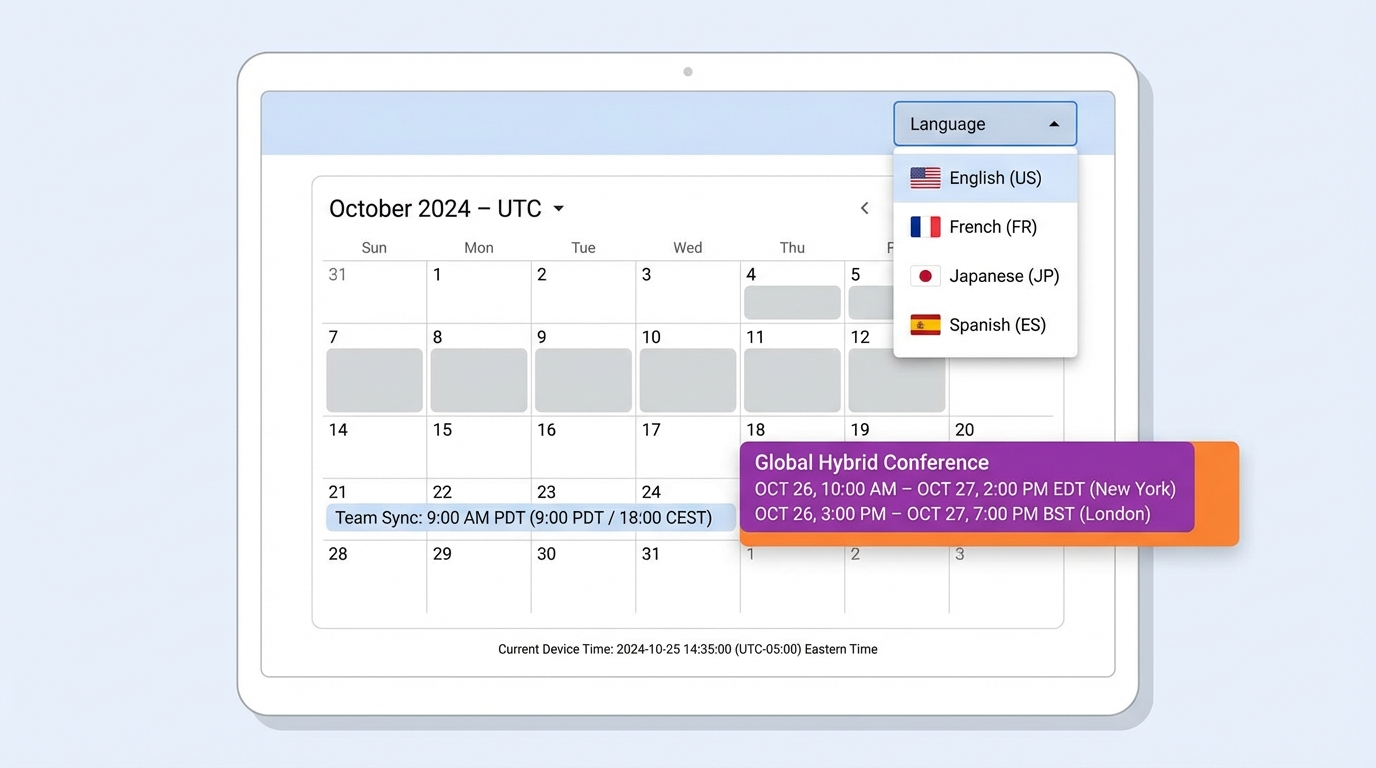Collapse the Language dropdown

(x=984, y=123)
